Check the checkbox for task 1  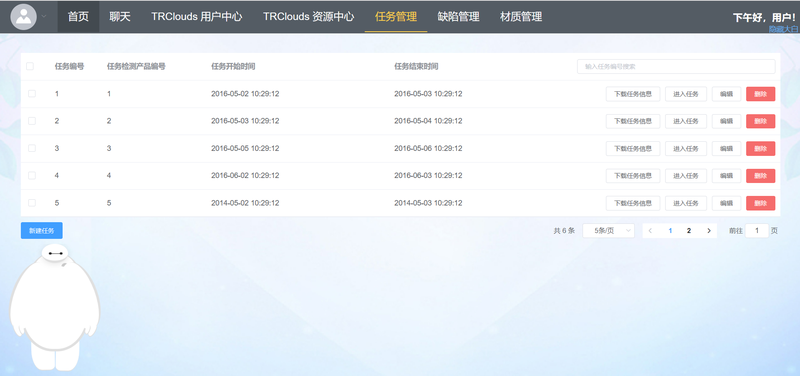[32, 94]
